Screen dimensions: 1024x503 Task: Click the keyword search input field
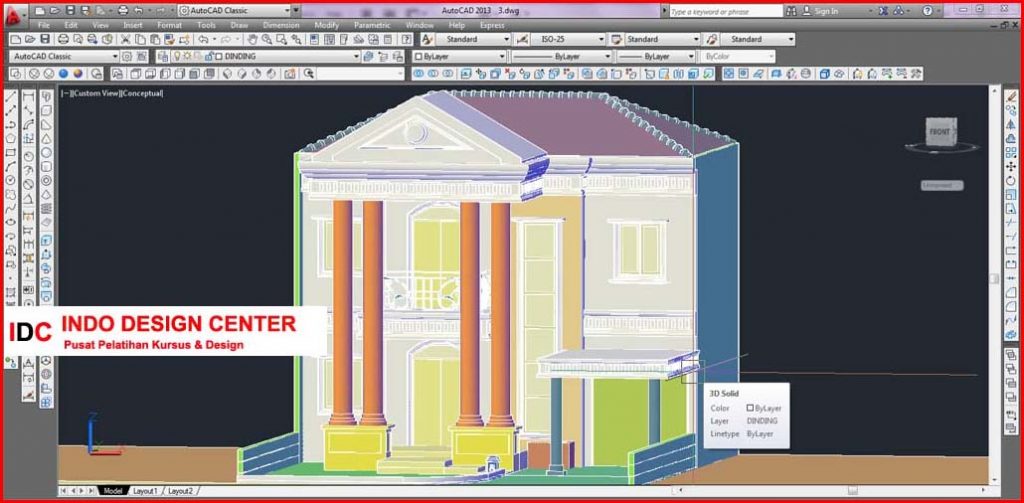(725, 11)
